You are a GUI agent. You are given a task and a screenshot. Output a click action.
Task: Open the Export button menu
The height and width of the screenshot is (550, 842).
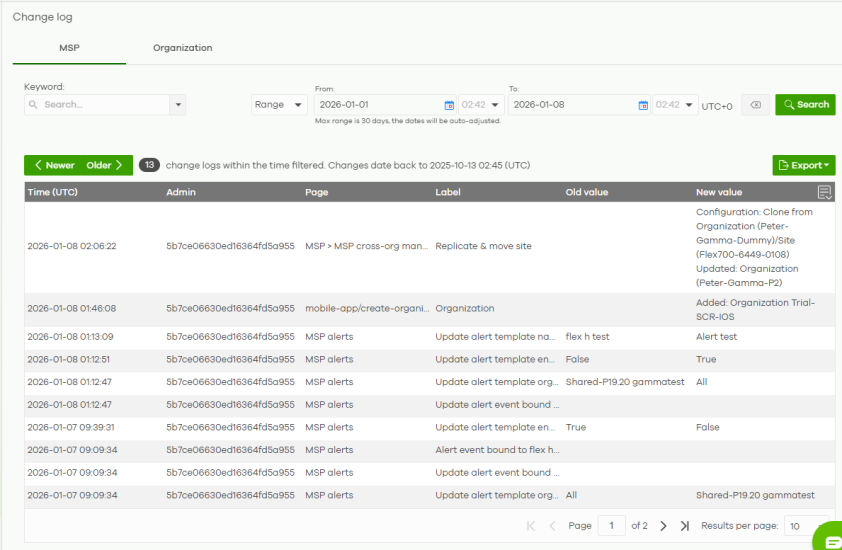pyautogui.click(x=803, y=165)
